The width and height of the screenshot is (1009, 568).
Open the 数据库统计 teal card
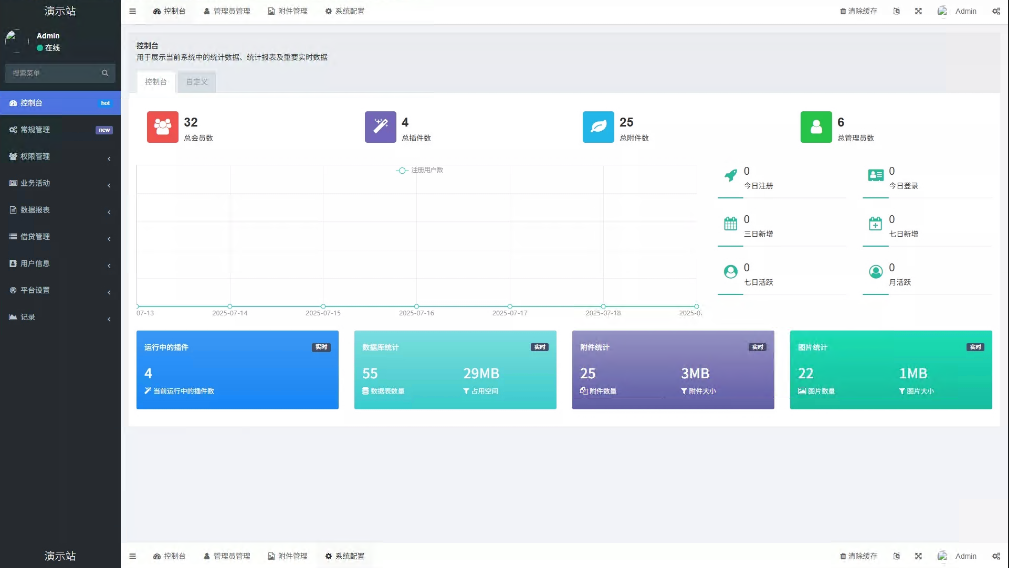click(x=455, y=370)
